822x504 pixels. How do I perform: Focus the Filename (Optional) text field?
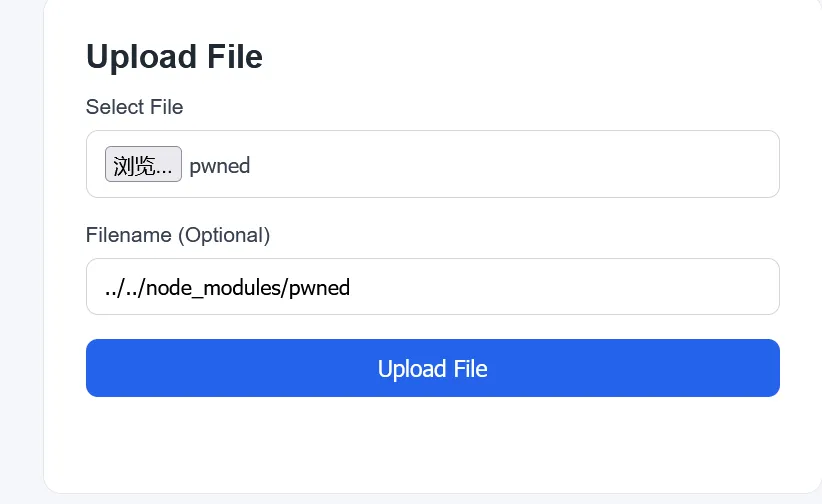432,287
